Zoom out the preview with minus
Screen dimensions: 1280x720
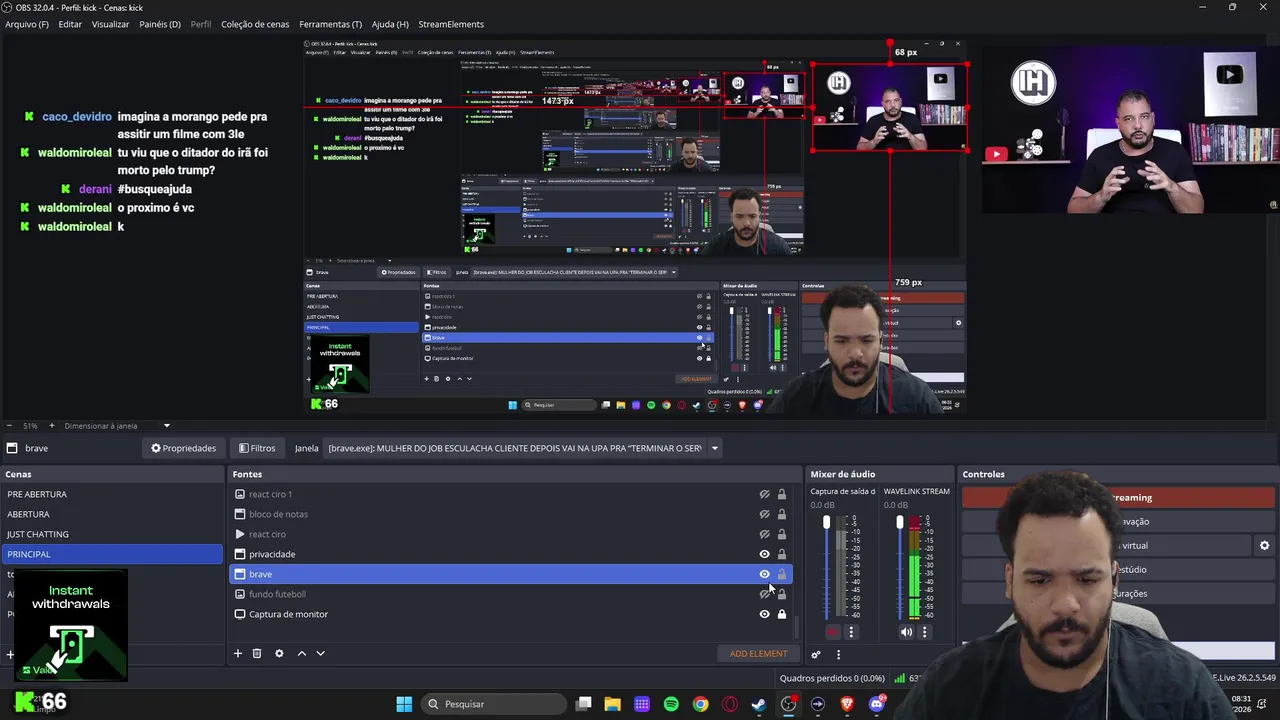(x=10, y=426)
